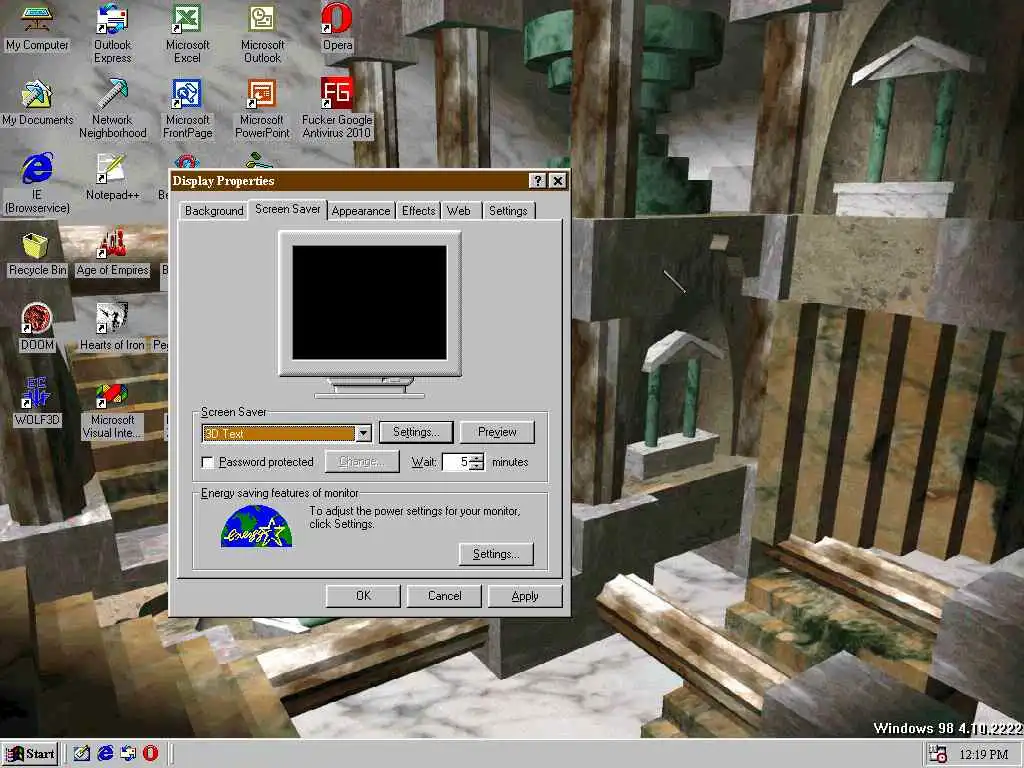Click the taskbar clock 12:19 PM
1024x768 pixels.
(x=984, y=755)
